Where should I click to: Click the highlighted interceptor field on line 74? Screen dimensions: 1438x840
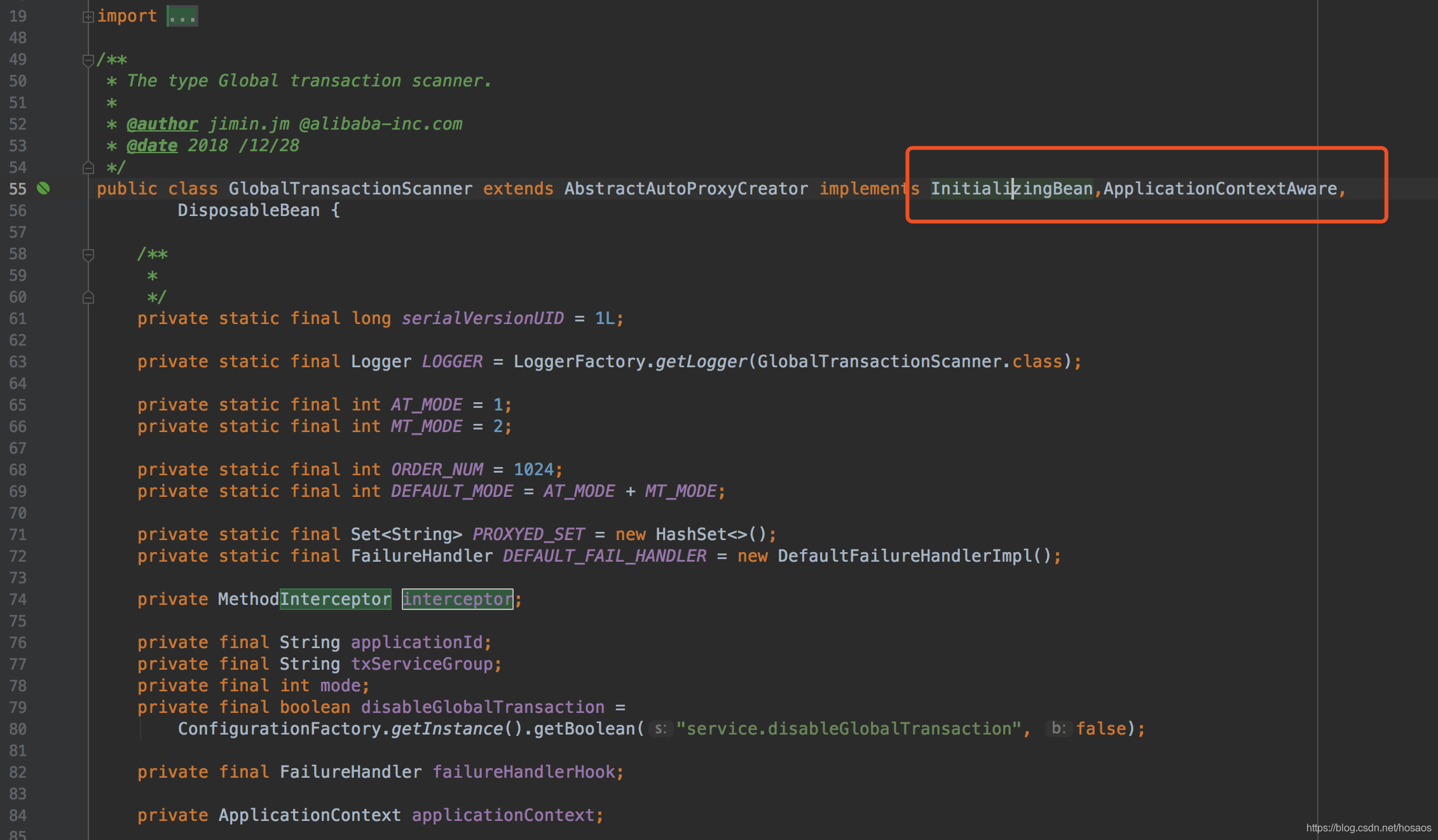(457, 599)
